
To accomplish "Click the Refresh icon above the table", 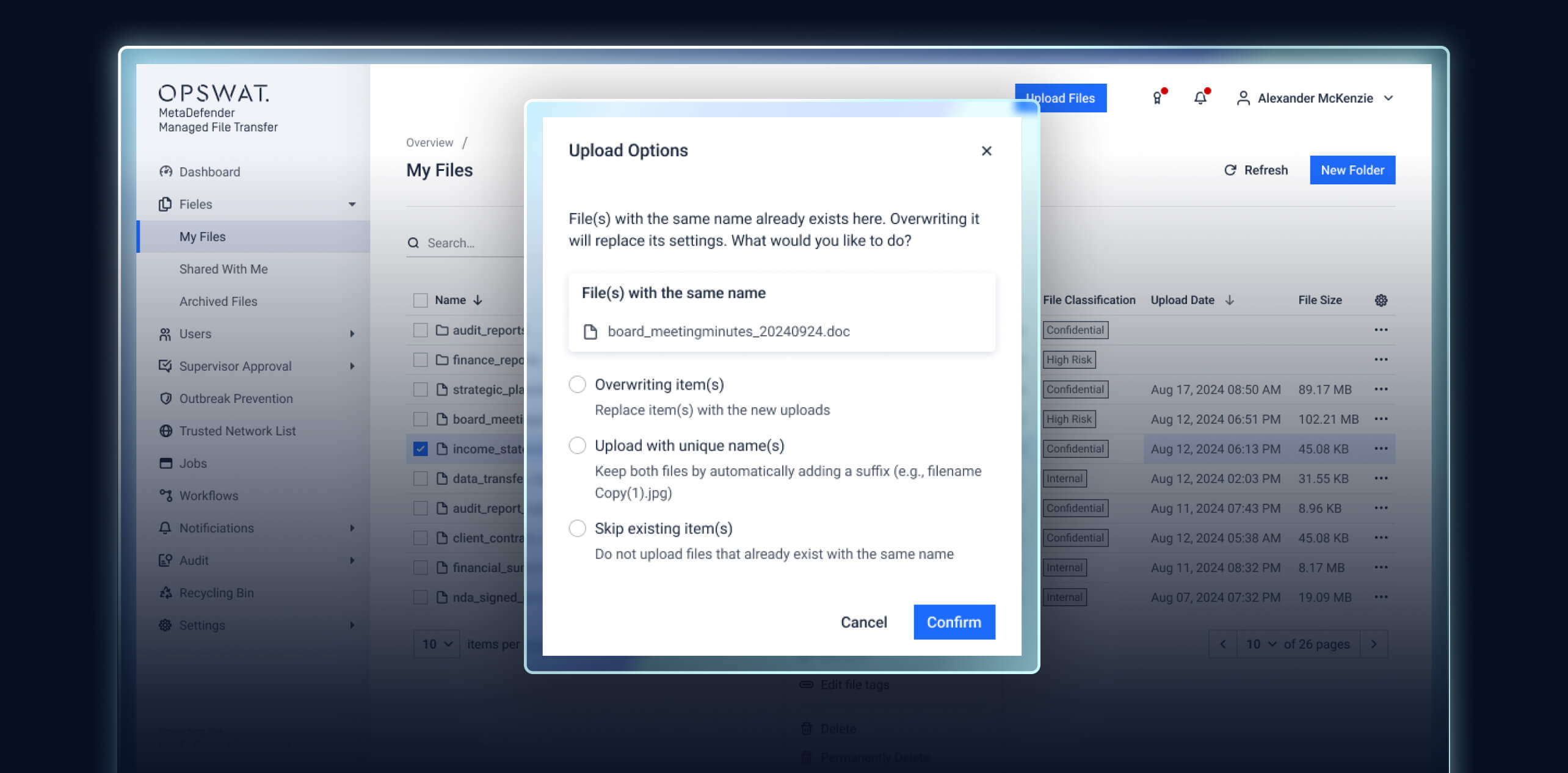I will pos(1255,170).
